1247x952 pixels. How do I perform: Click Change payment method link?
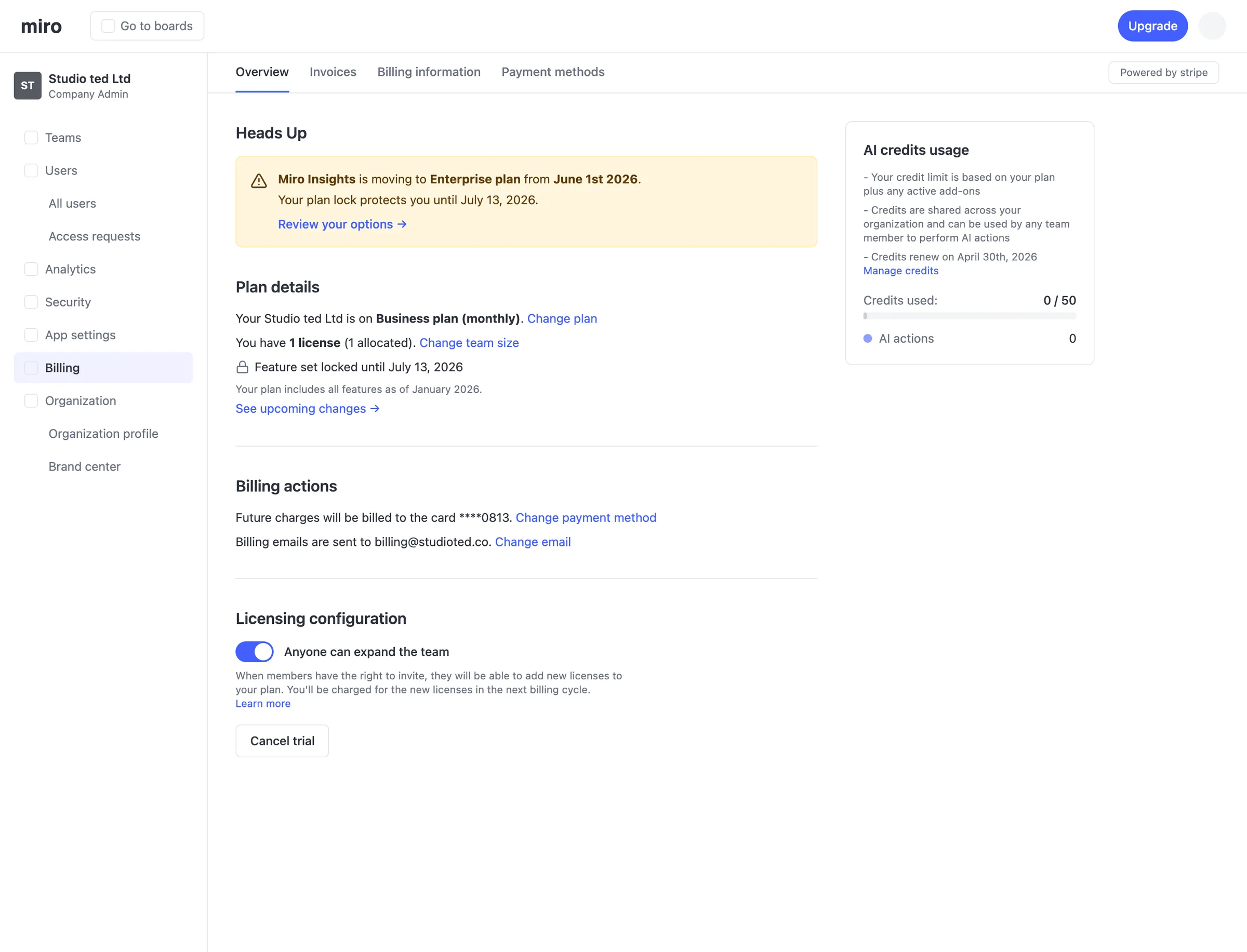586,518
